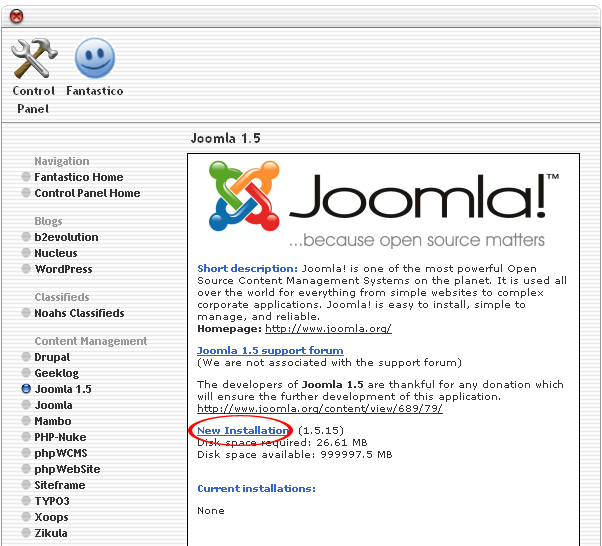The width and height of the screenshot is (602, 546).
Task: Open Xoops sidebar entry
Action: tap(51, 517)
